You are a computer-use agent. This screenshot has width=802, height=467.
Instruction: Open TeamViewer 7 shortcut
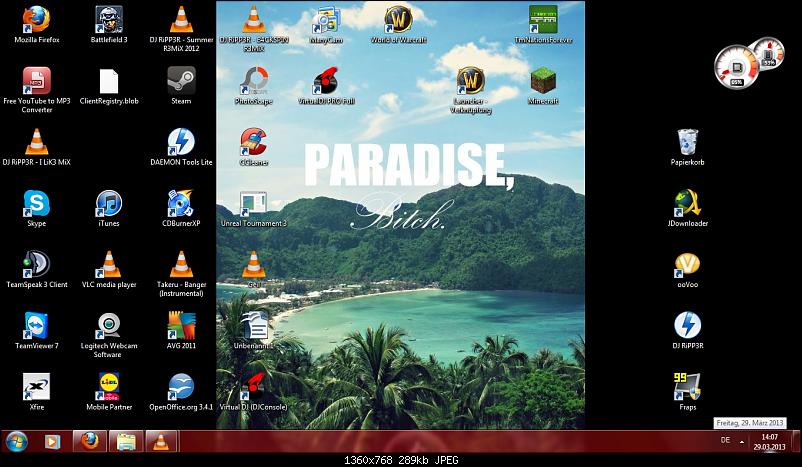click(36, 326)
